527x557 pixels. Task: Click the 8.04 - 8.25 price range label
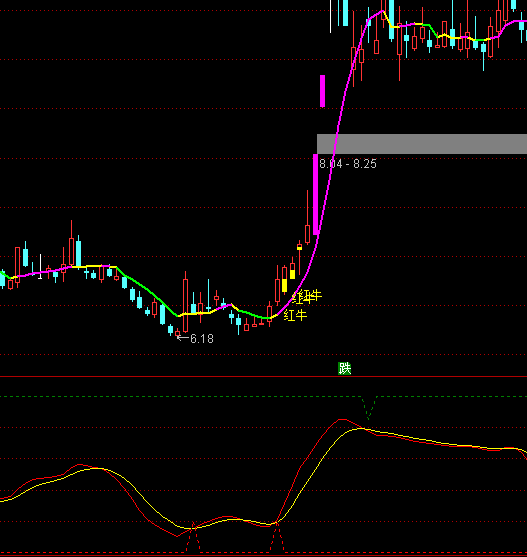pos(348,164)
